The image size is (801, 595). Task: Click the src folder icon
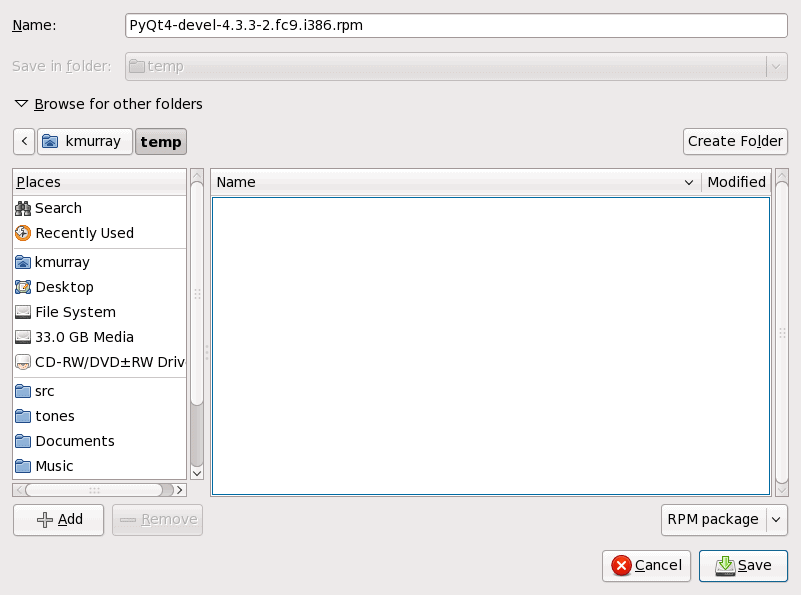[24, 391]
